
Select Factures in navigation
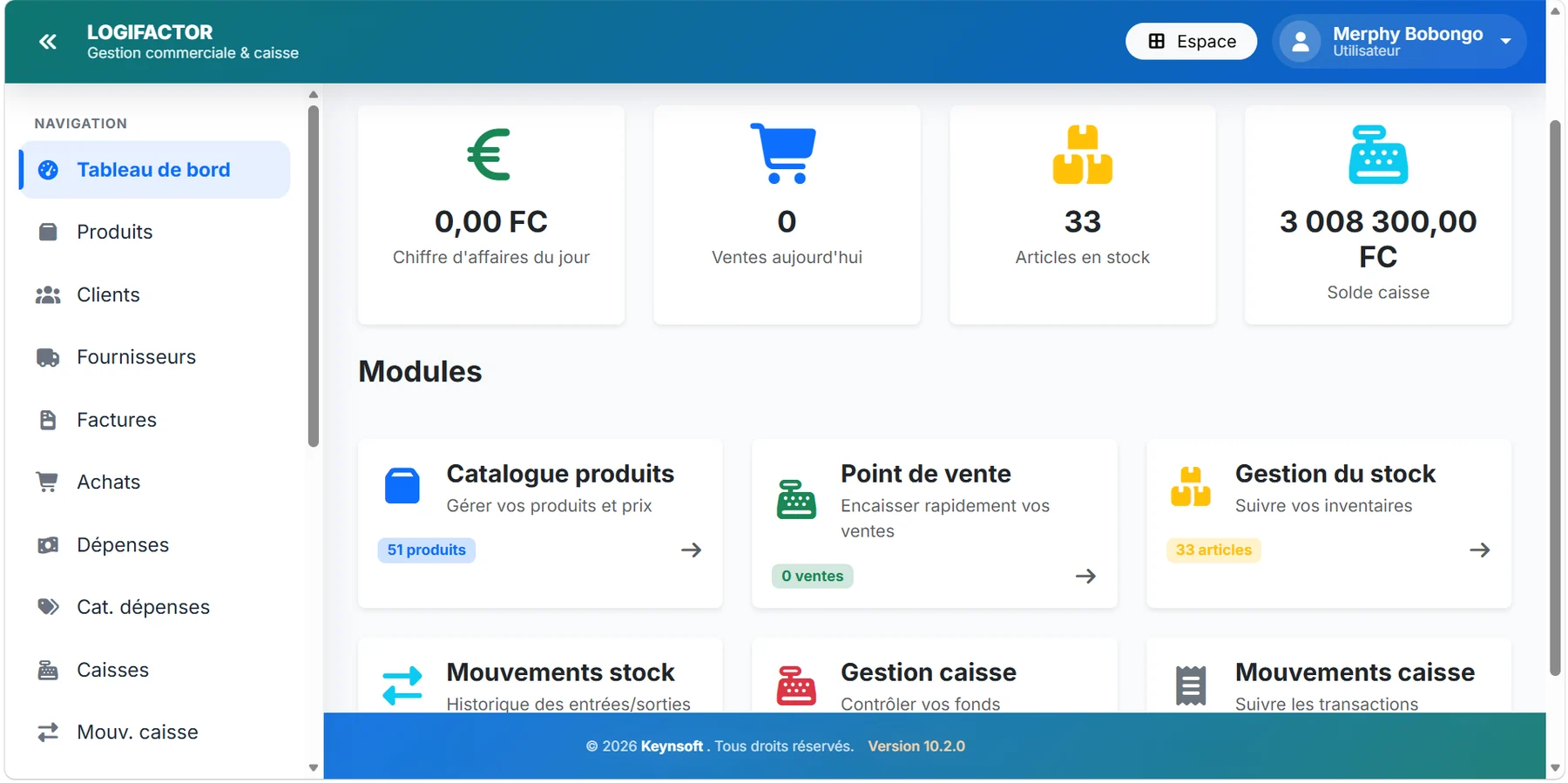[x=155, y=420]
